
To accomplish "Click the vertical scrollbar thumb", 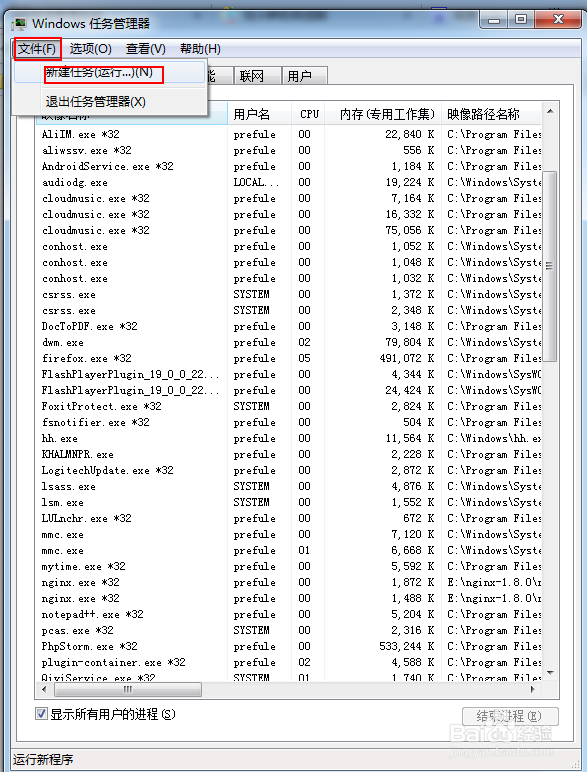I will [550, 266].
